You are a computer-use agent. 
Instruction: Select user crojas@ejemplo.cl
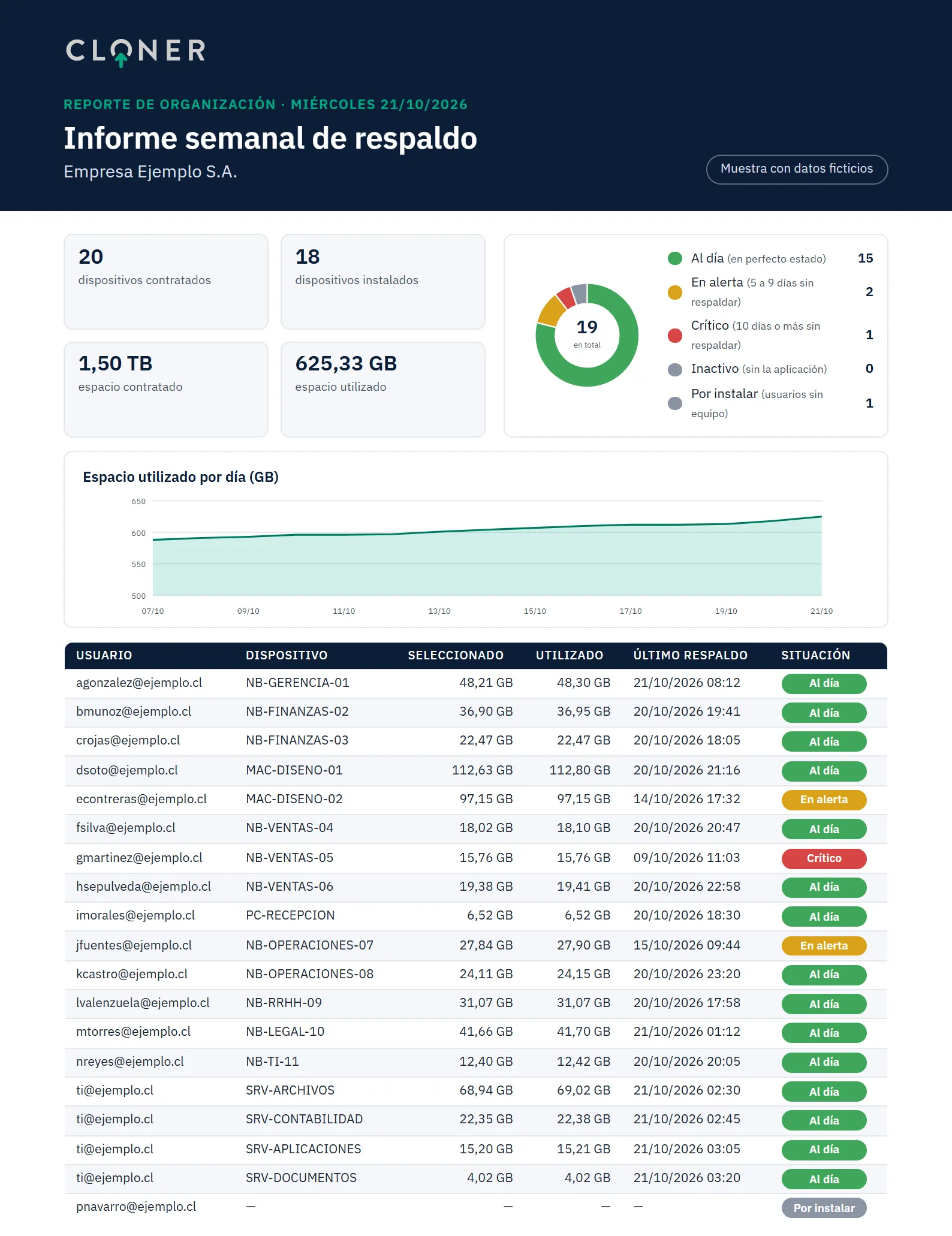(x=128, y=740)
